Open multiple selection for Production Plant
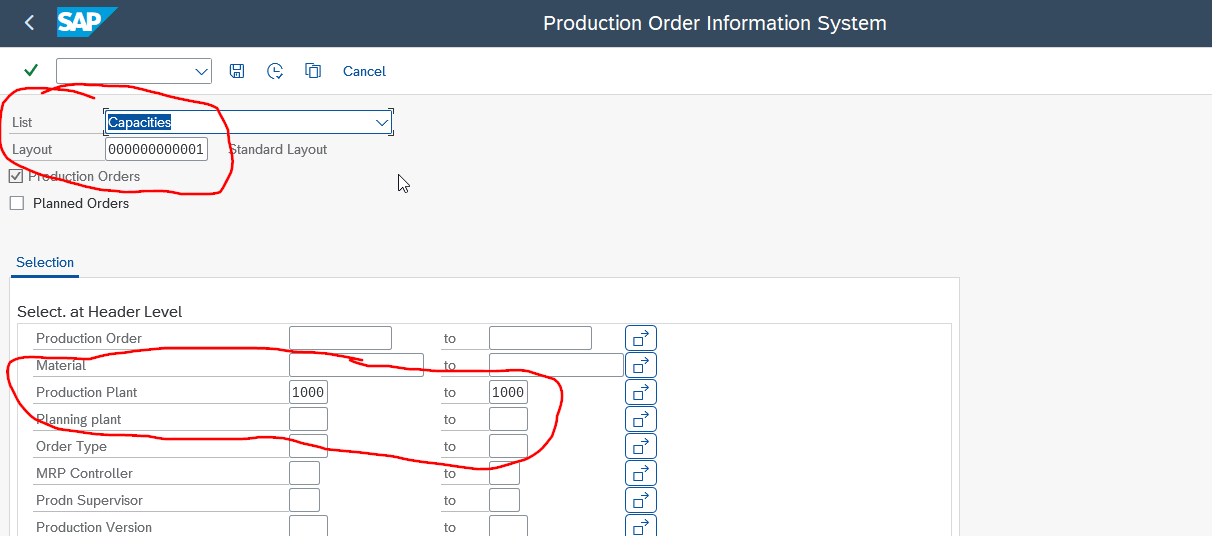This screenshot has height=536, width=1212. click(x=641, y=392)
